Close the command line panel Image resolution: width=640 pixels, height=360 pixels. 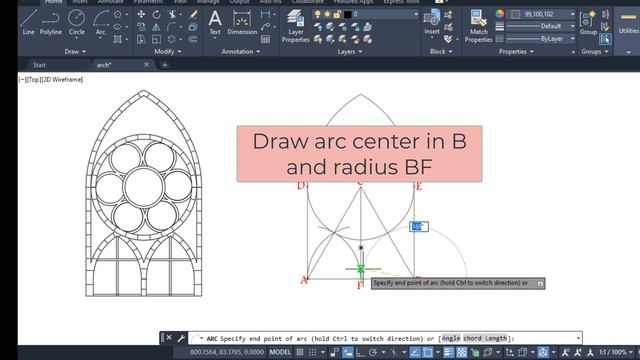[x=169, y=338]
